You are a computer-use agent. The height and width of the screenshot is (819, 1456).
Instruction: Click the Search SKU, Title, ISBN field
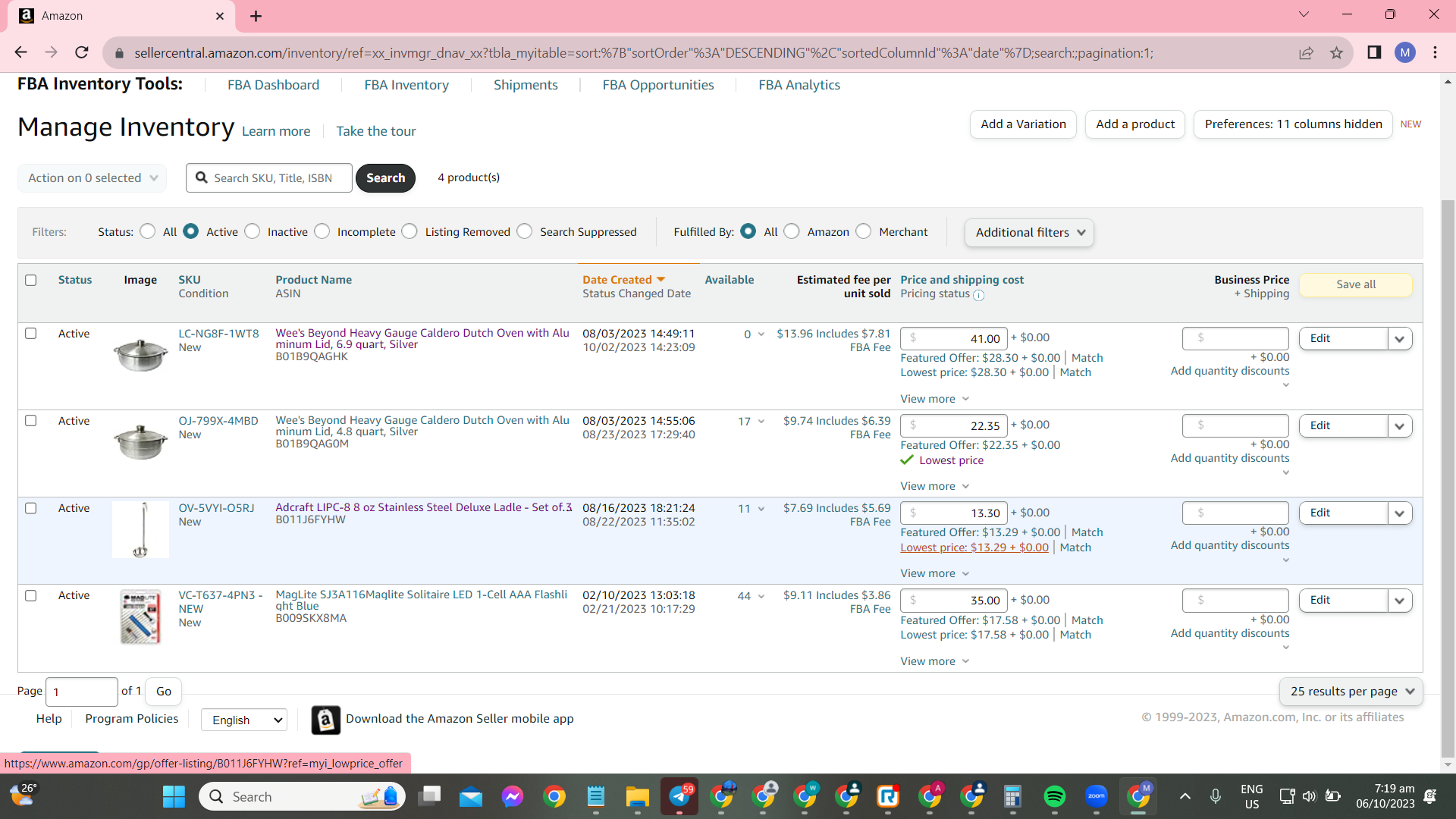(269, 178)
